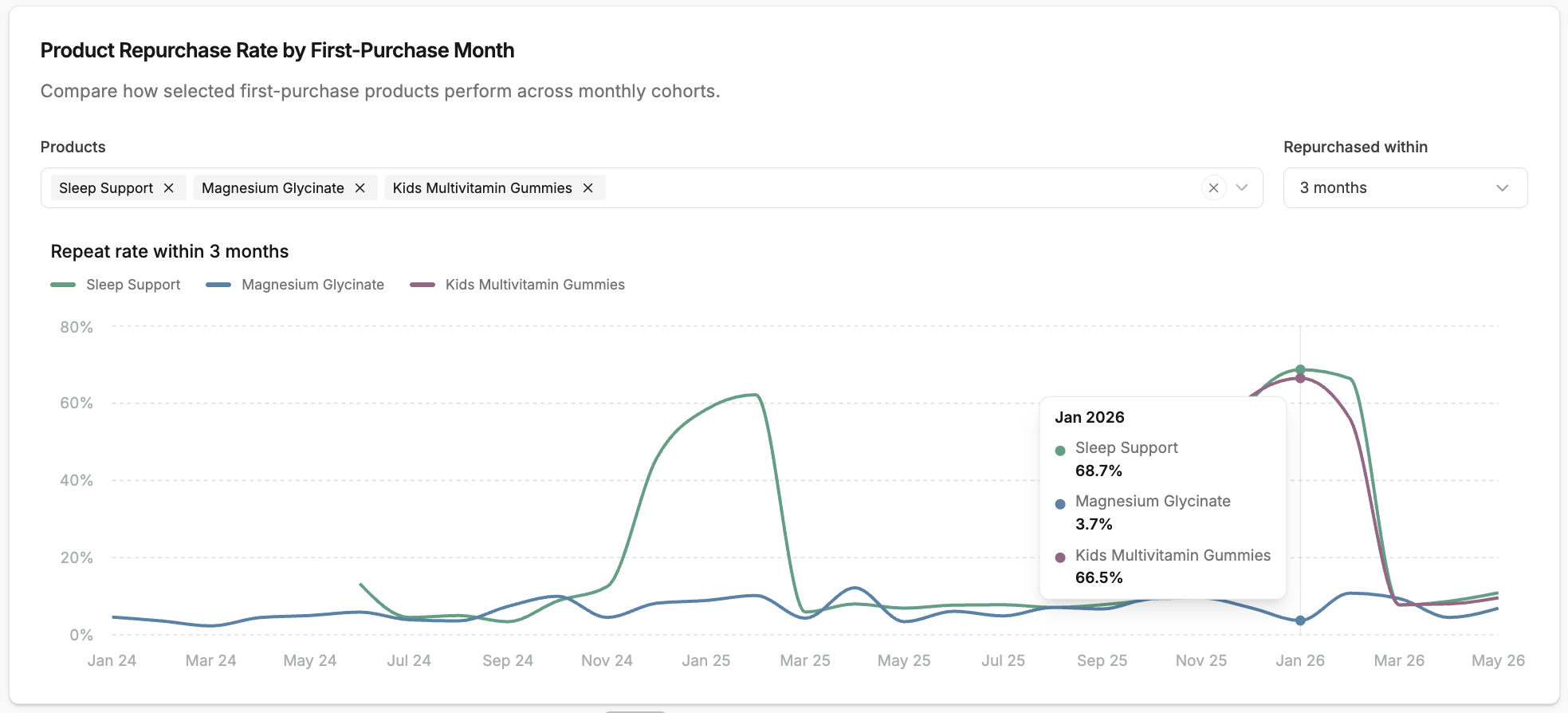This screenshot has height=713, width=1568.
Task: Click the Kids Multivitamin Gummies point at Jan 26
Action: tap(1300, 378)
